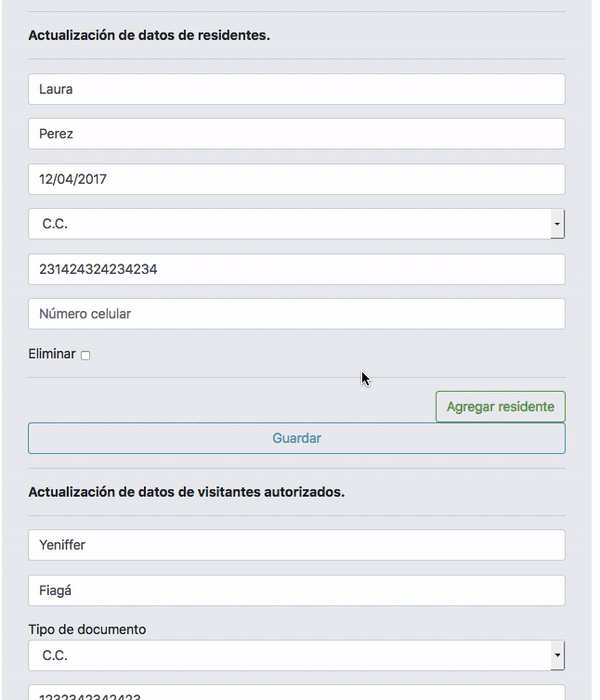Click the heading Actualización de datos de residentes
Image resolution: width=600 pixels, height=700 pixels.
149,35
